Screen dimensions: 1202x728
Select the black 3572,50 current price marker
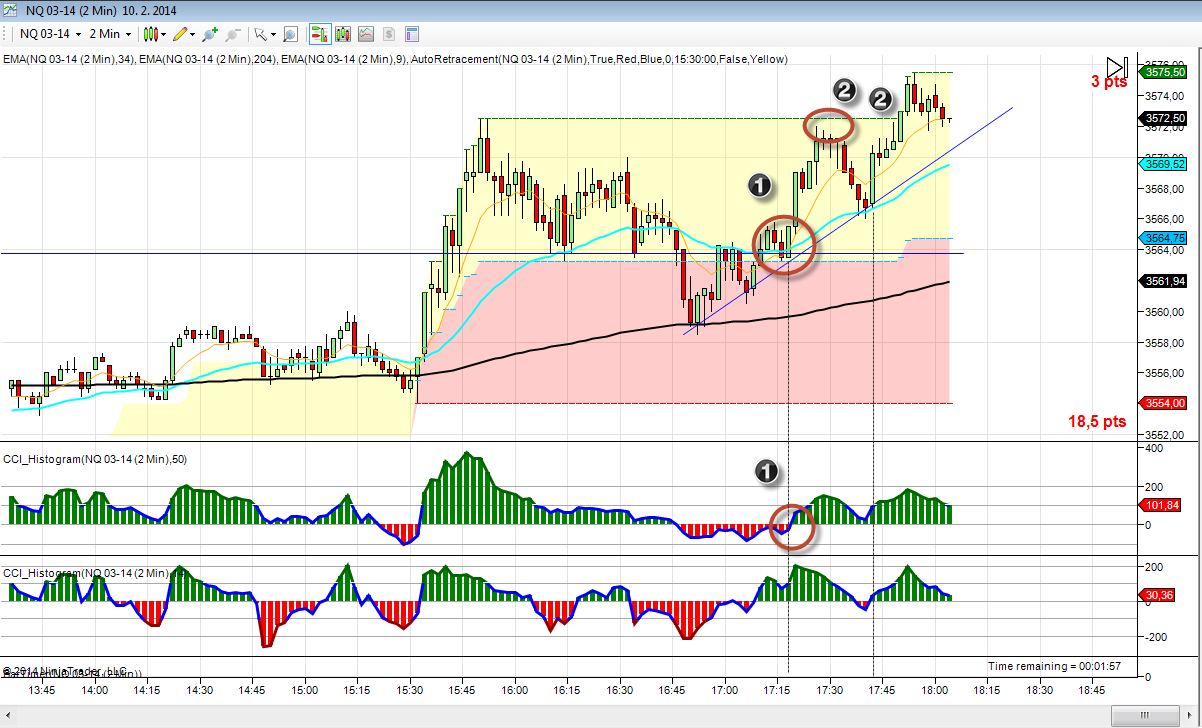tap(1165, 119)
